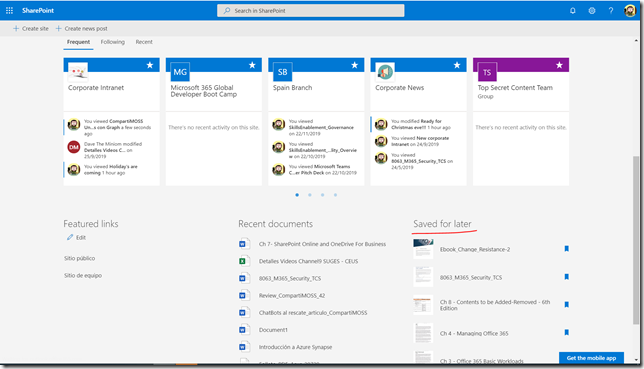Go to first carousel page dot

(297, 195)
